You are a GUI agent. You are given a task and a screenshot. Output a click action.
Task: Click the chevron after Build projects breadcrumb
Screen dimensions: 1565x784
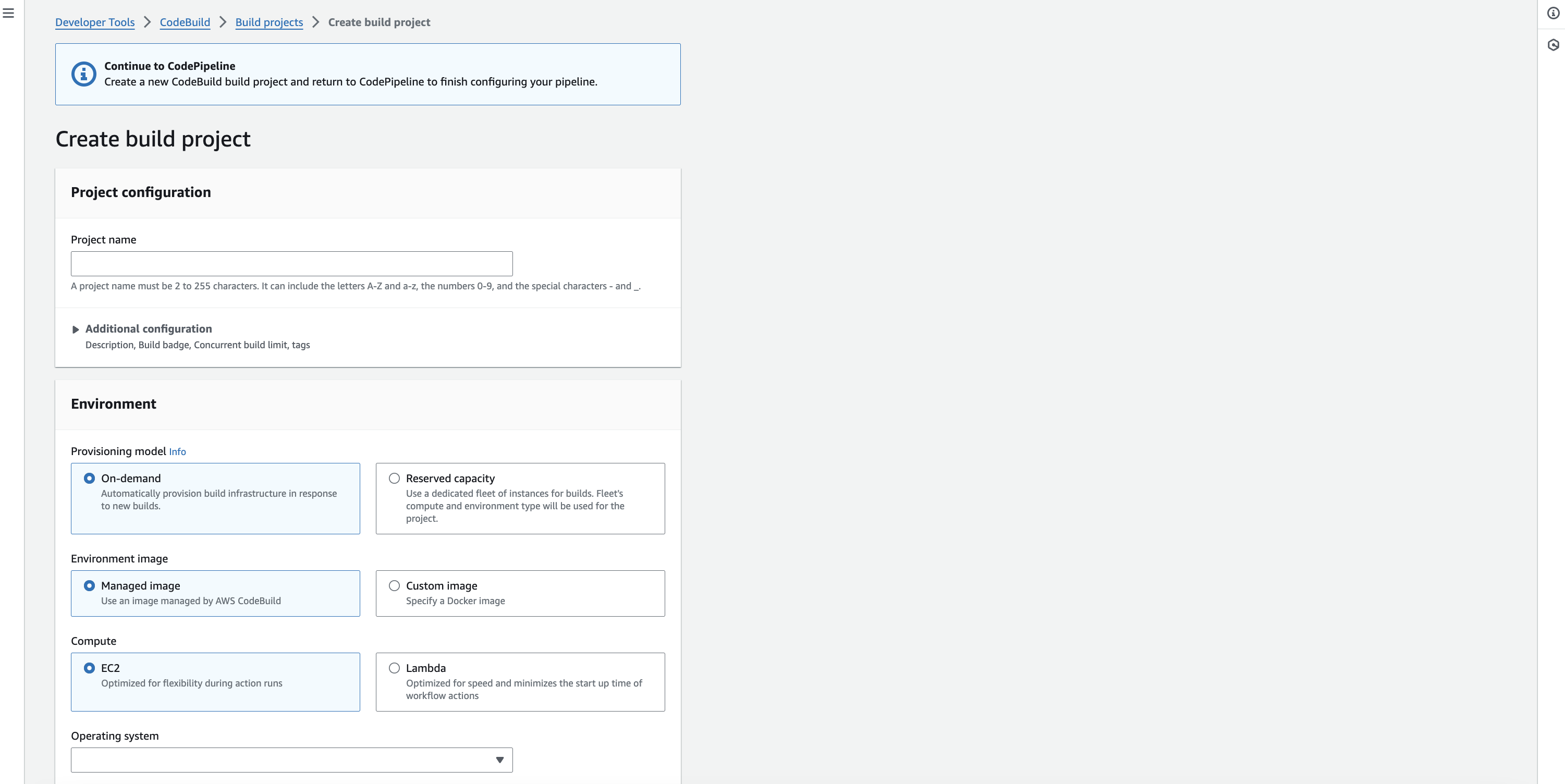pos(315,22)
